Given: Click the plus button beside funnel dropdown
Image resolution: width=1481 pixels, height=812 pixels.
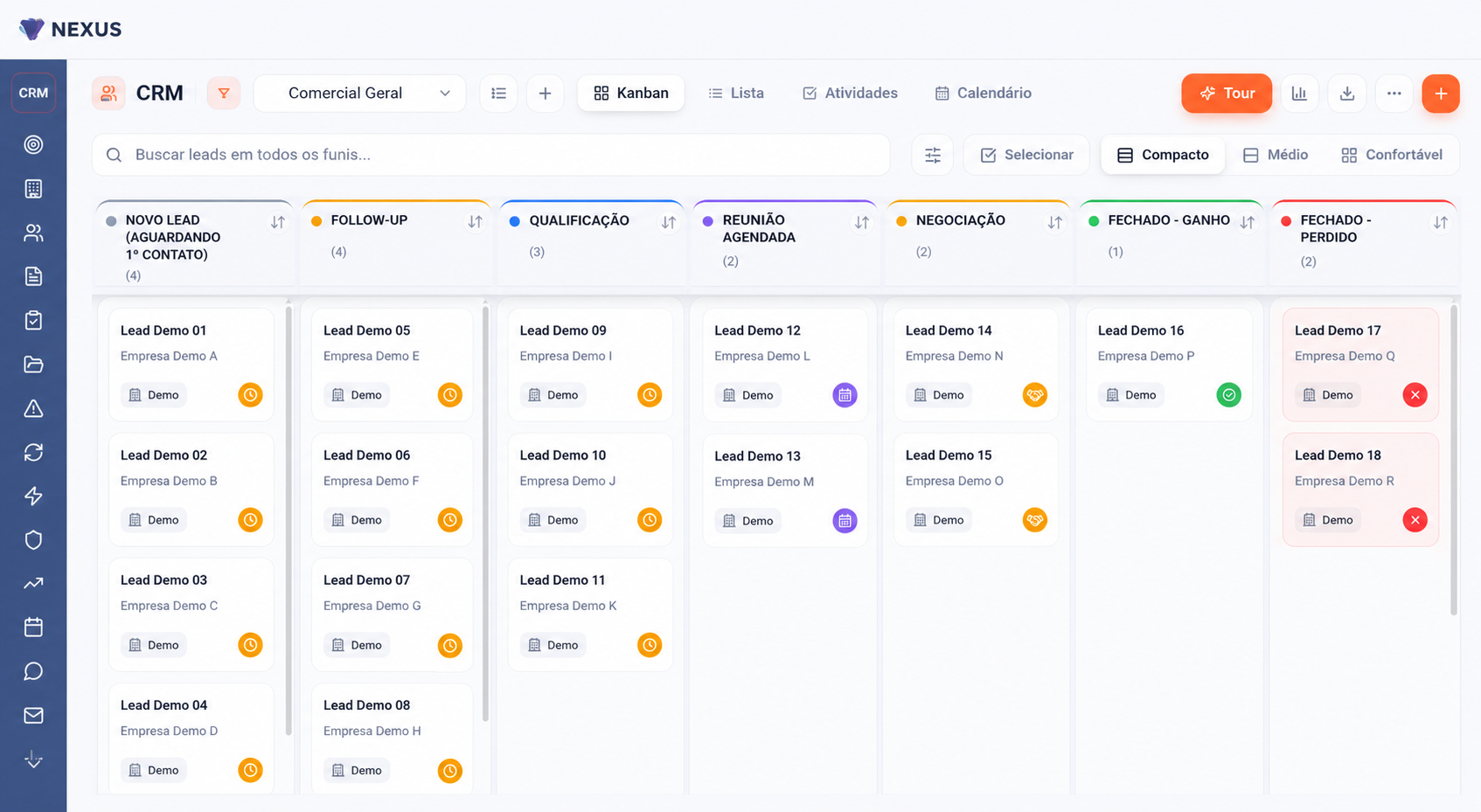Looking at the screenshot, I should click(545, 94).
